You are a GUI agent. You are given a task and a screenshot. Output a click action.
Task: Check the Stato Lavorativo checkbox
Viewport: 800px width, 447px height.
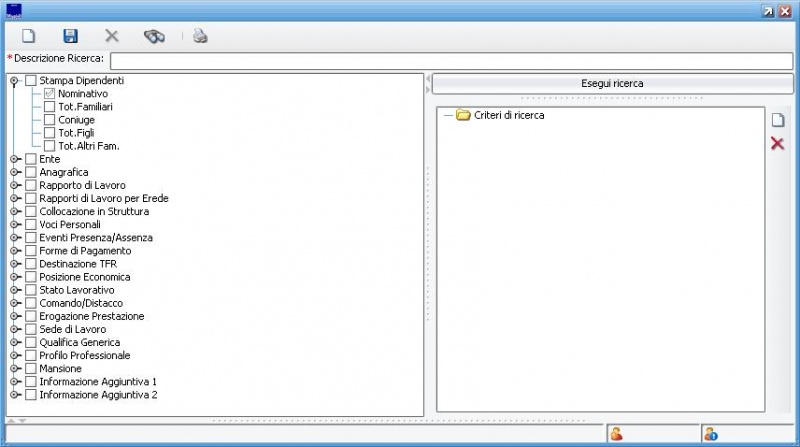[x=31, y=290]
